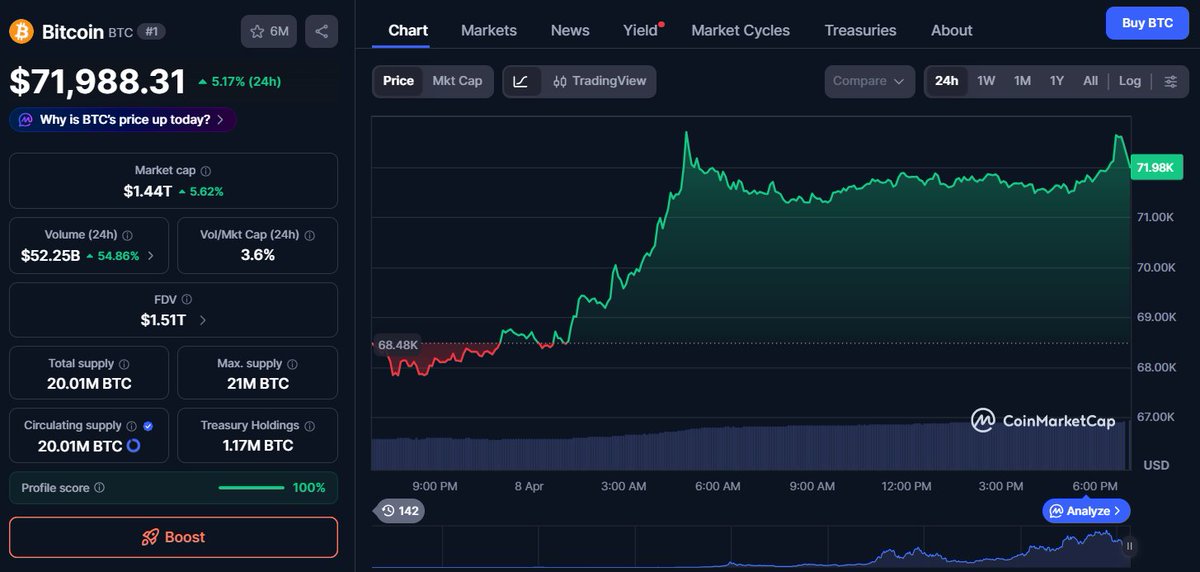Click the 21M BTC max supply value

(257, 384)
